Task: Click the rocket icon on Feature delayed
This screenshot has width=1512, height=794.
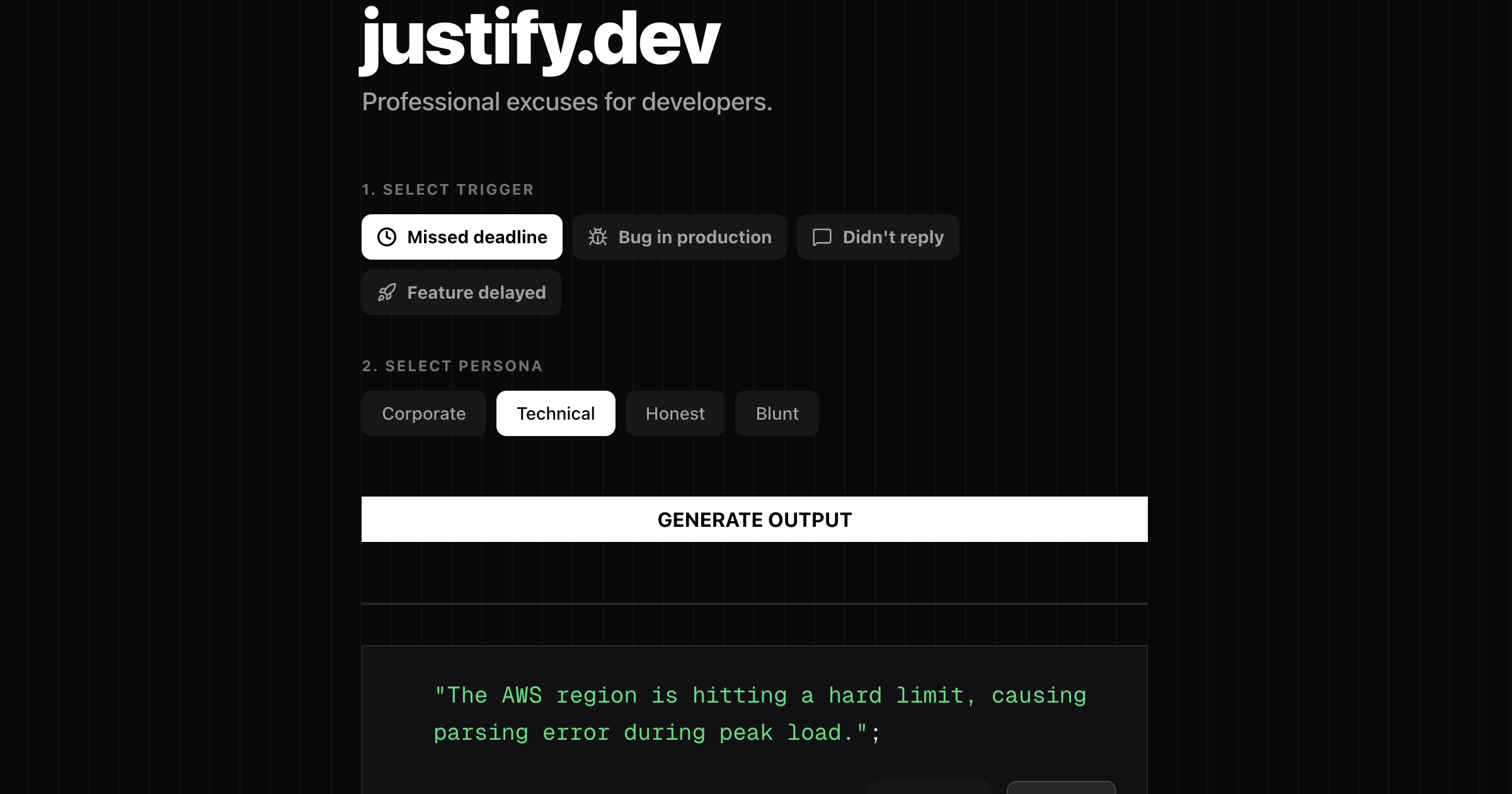Action: click(x=387, y=292)
